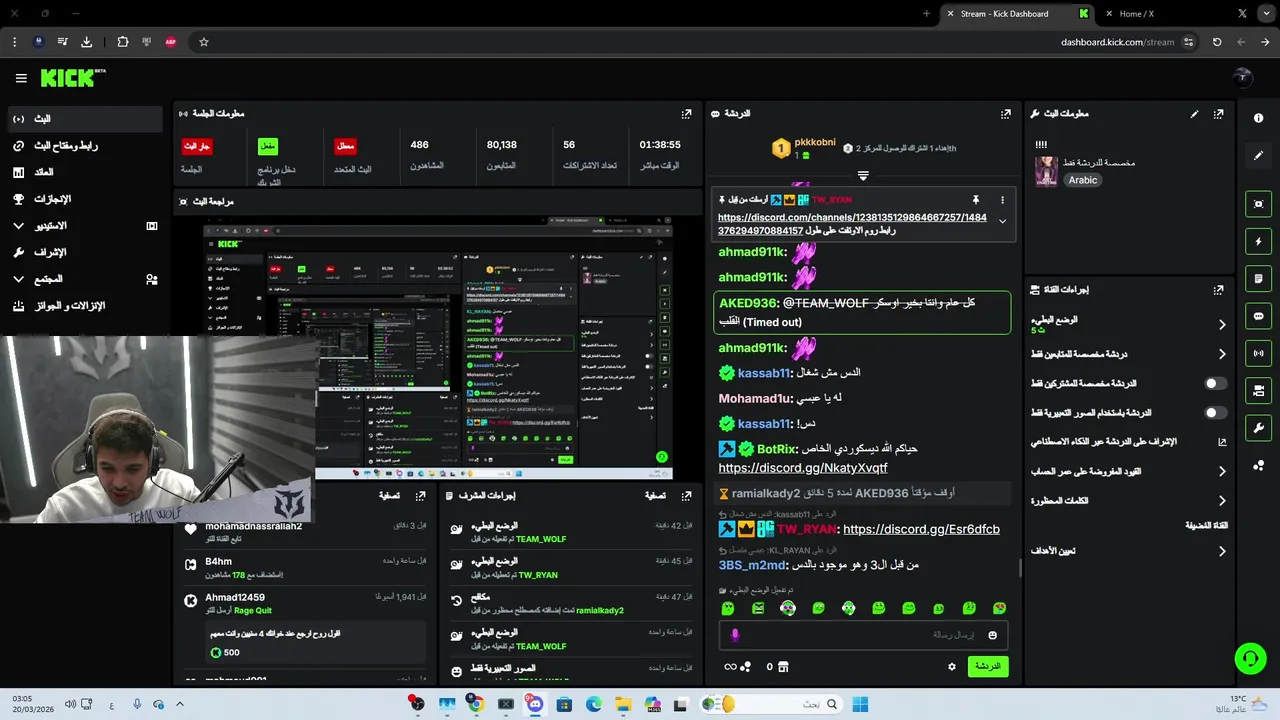The image size is (1280, 720).
Task: Open discord.gg/Esr6dfcb link in chat
Action: point(921,529)
